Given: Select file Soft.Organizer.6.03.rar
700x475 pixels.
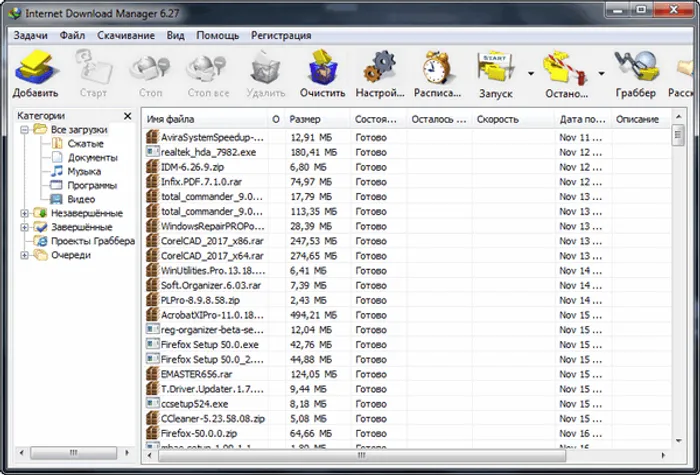Looking at the screenshot, I should (211, 285).
